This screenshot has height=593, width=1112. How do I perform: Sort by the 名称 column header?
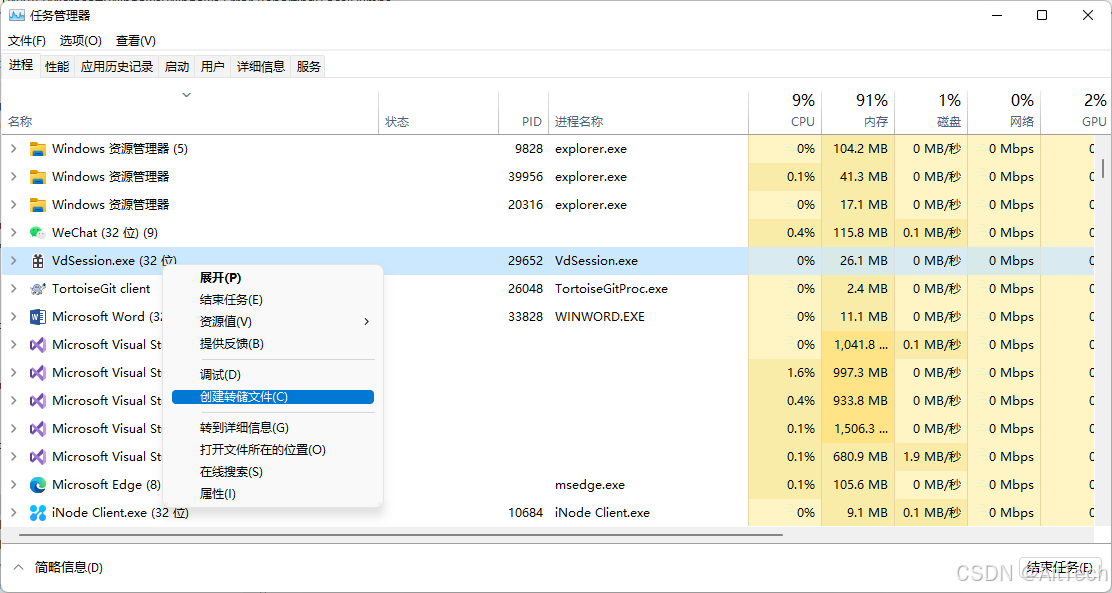click(190, 113)
